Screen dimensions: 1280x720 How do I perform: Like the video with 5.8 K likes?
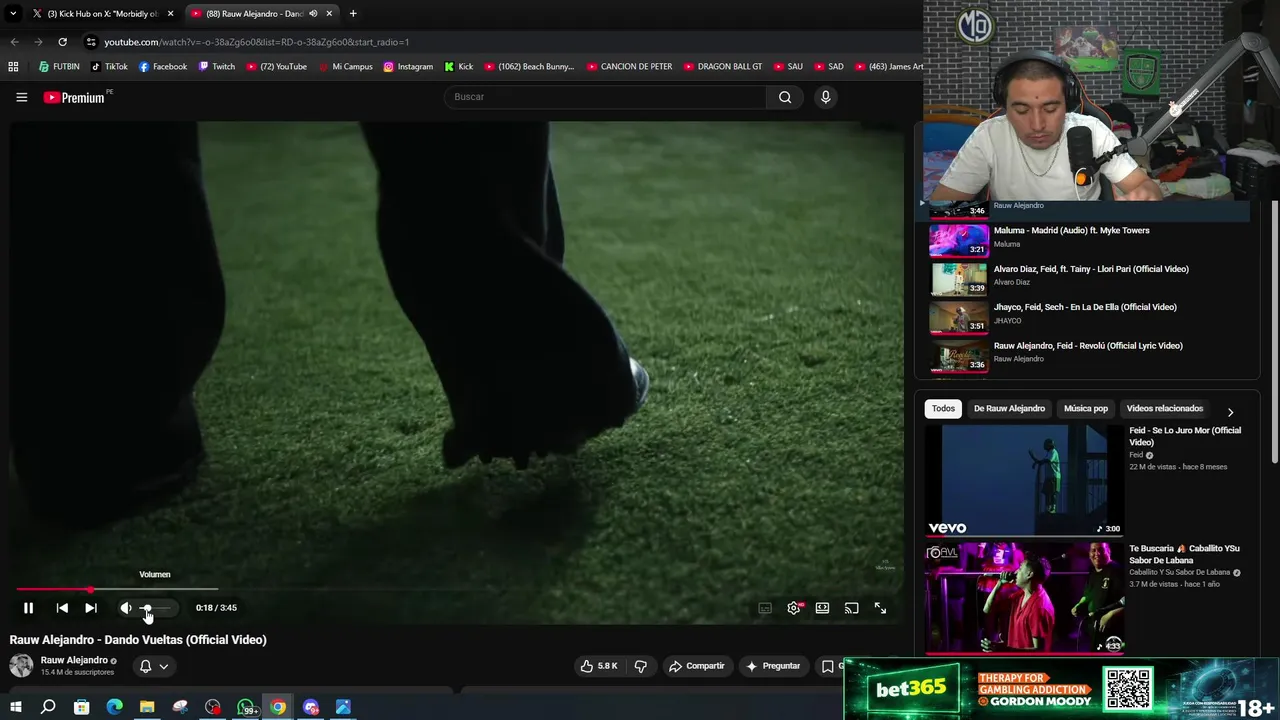point(599,666)
